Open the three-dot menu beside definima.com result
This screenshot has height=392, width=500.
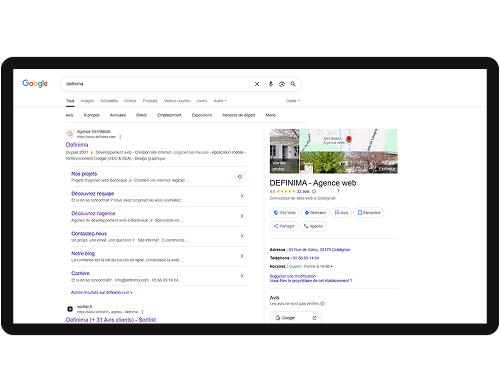click(120, 137)
